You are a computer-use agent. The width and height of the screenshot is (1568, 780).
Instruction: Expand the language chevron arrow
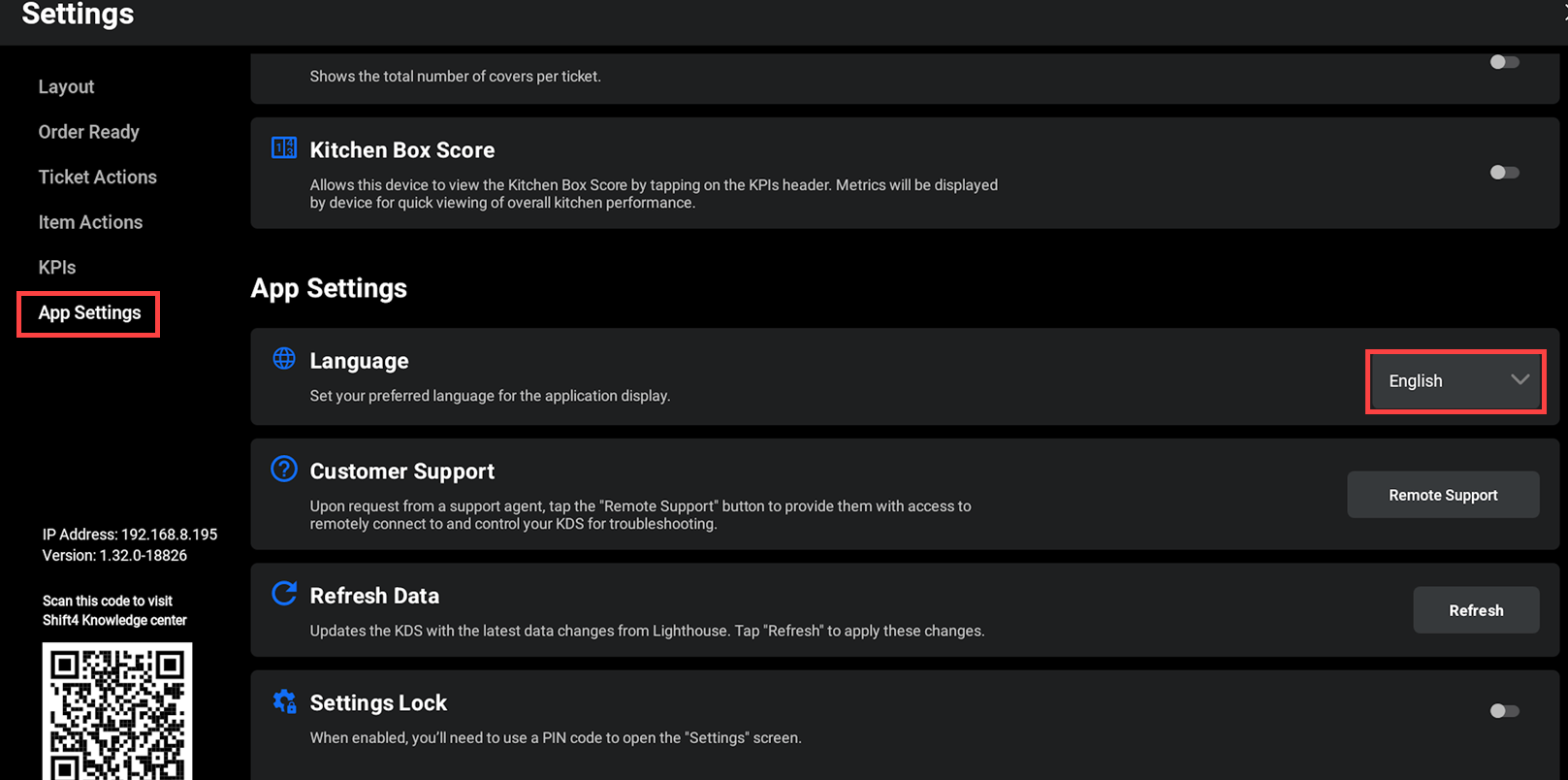1520,380
